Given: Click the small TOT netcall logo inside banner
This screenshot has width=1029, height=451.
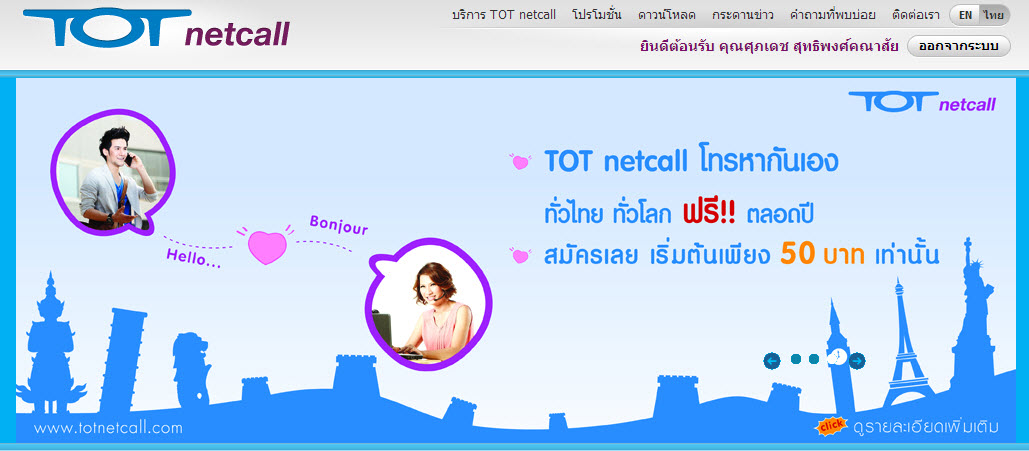Looking at the screenshot, I should [922, 102].
